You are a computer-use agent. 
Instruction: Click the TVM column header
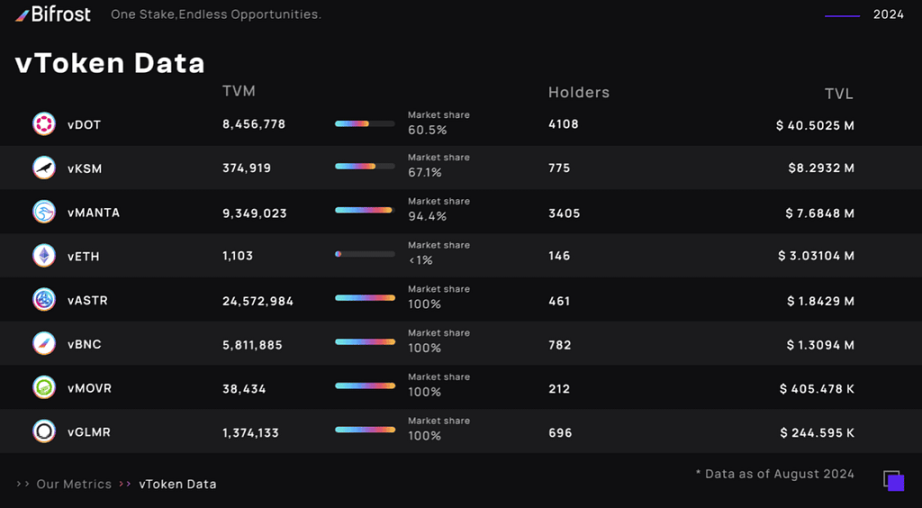tap(239, 91)
